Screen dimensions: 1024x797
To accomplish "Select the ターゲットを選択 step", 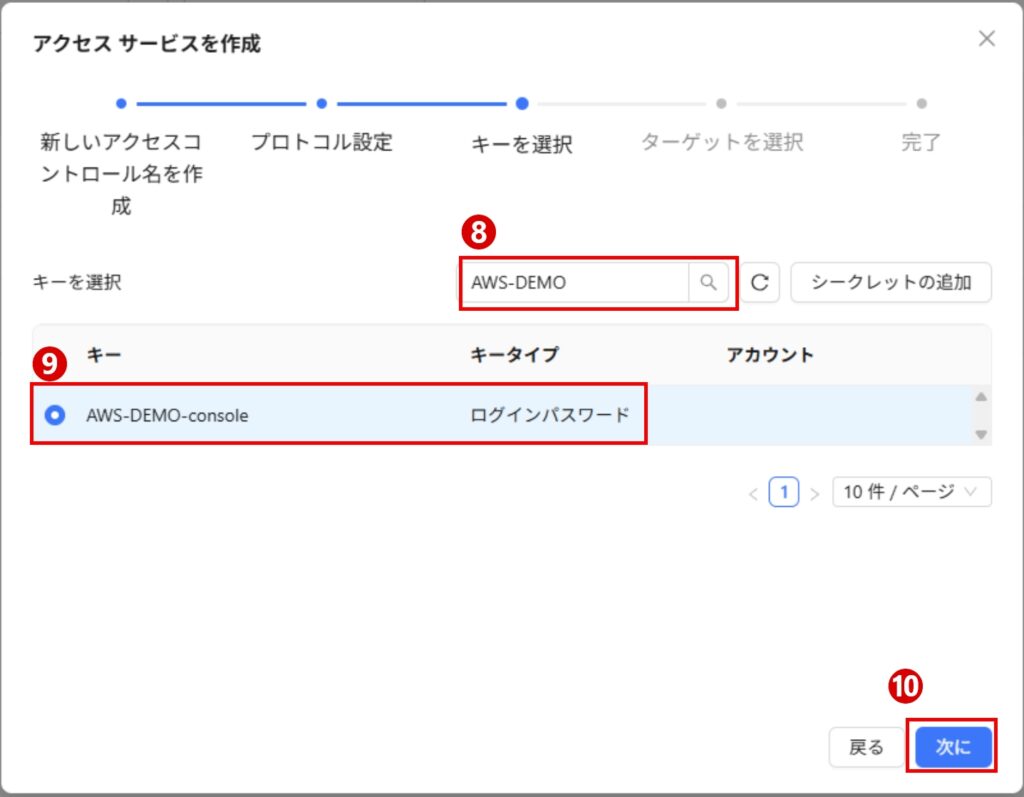I will click(x=721, y=142).
